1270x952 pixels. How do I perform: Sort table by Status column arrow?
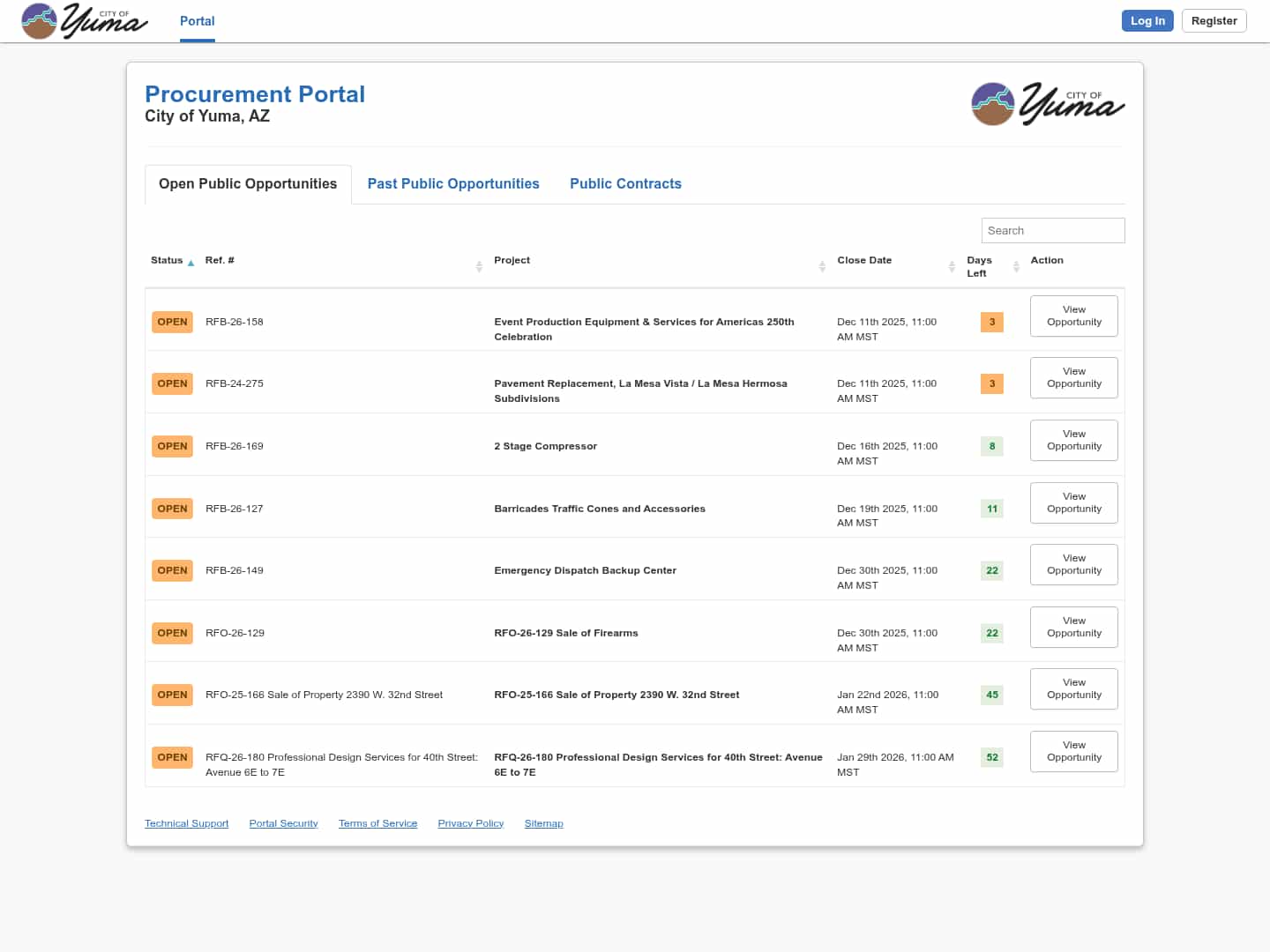pyautogui.click(x=190, y=263)
